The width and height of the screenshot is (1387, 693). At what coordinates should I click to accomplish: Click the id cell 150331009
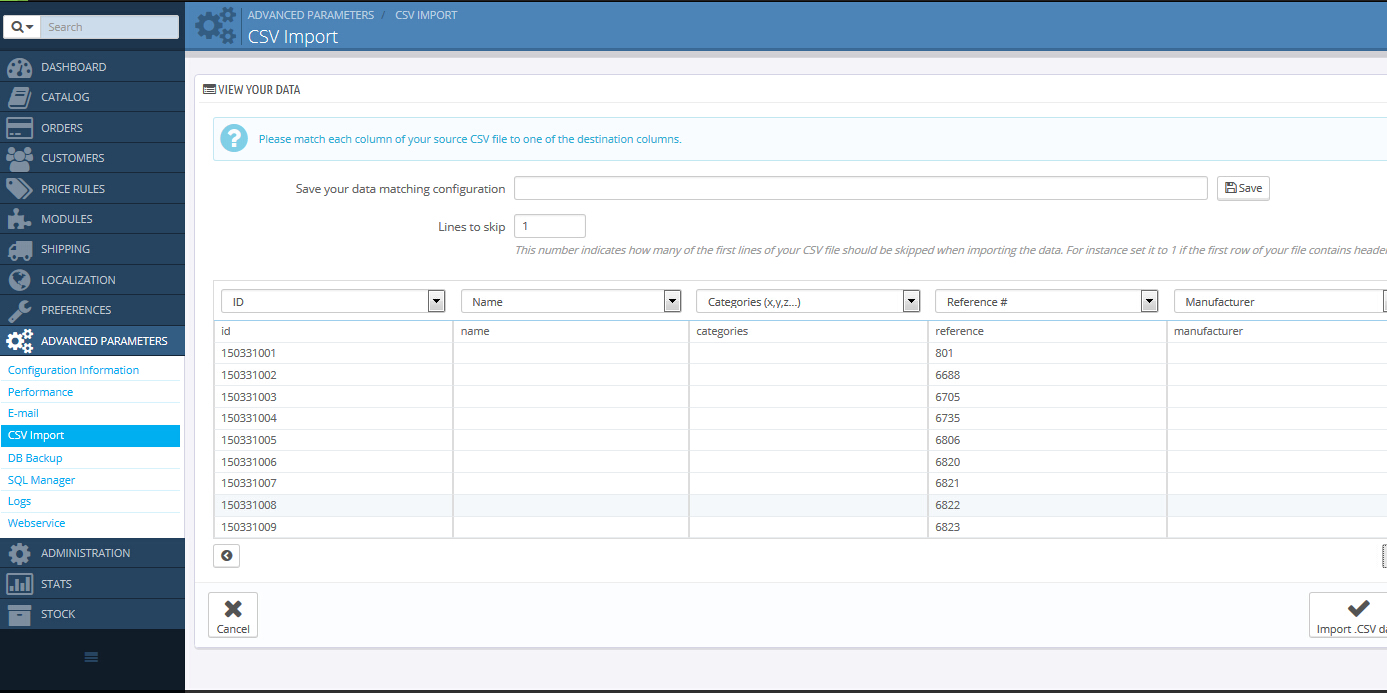point(334,527)
